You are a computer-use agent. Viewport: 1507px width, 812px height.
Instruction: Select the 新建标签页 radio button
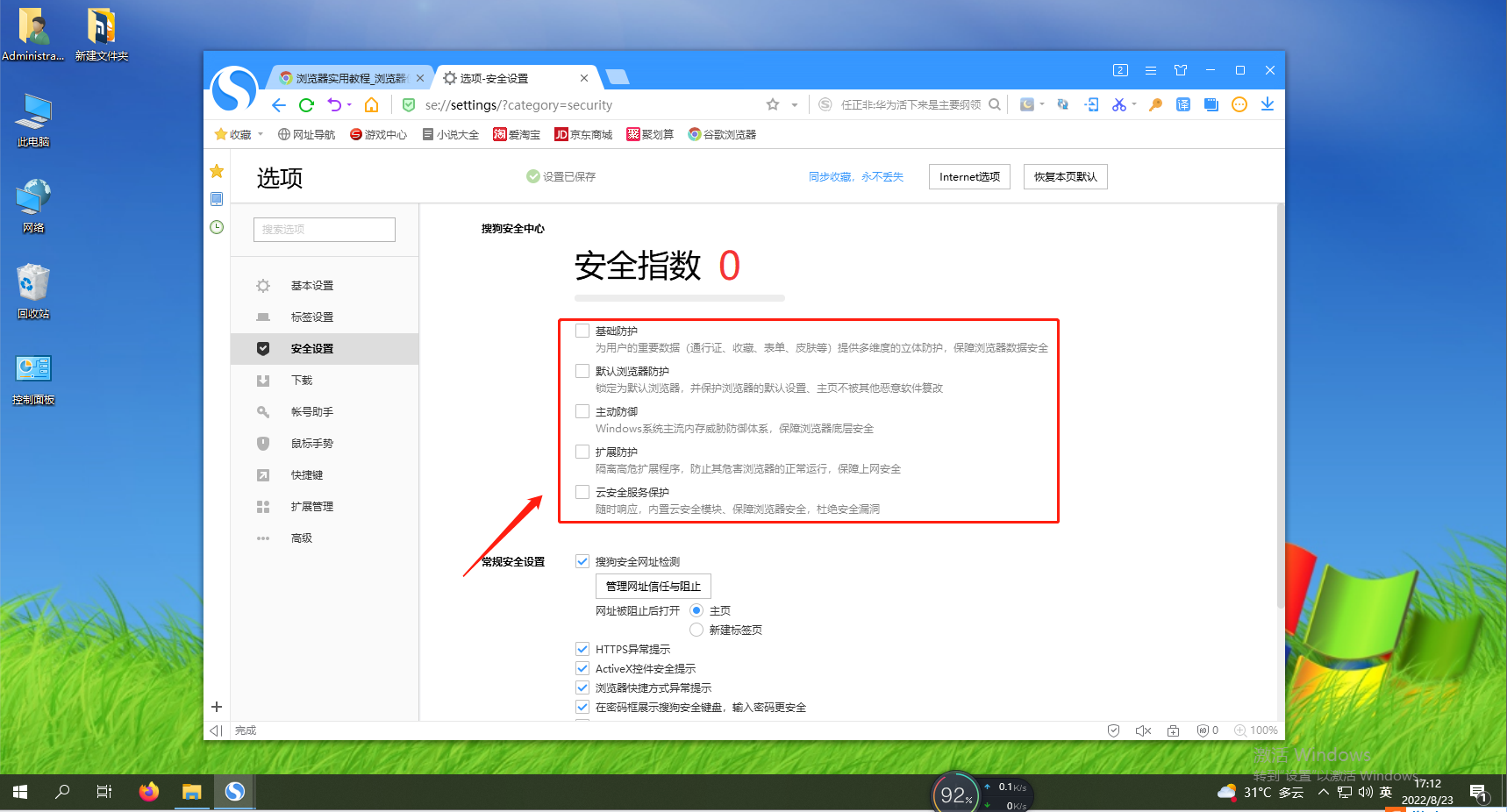point(696,630)
